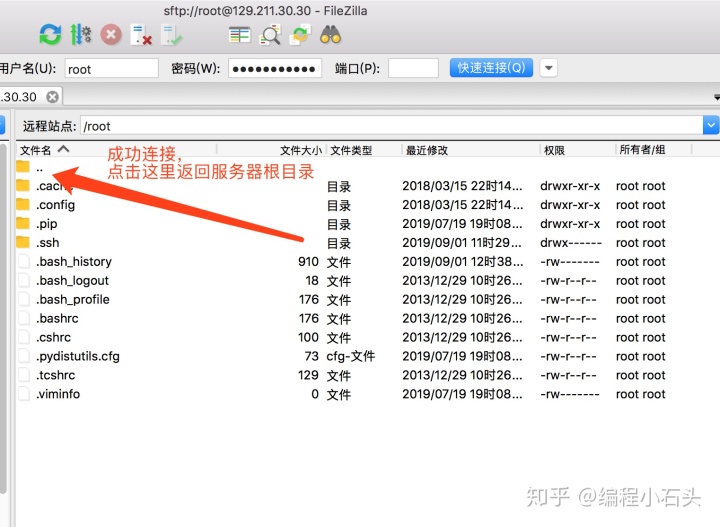The image size is (720, 527).
Task: Click the cfg-文件 type cell
Action: pyautogui.click(x=351, y=356)
